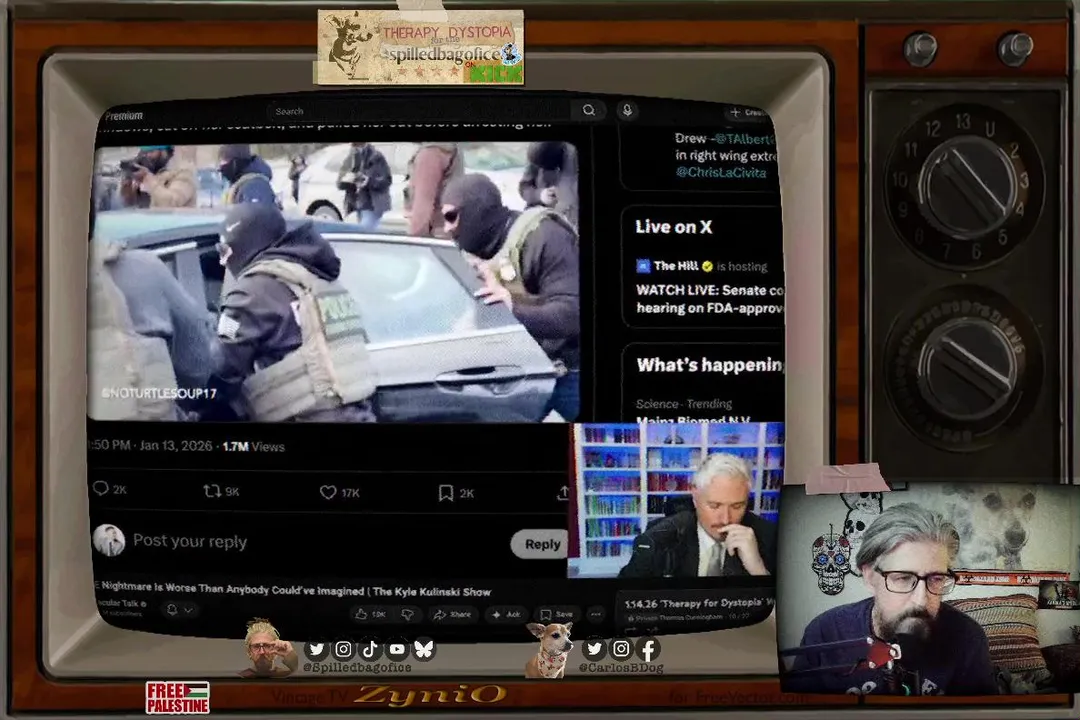This screenshot has height=720, width=1080.
Task: Click the YouTube search magnifier icon
Action: click(588, 110)
